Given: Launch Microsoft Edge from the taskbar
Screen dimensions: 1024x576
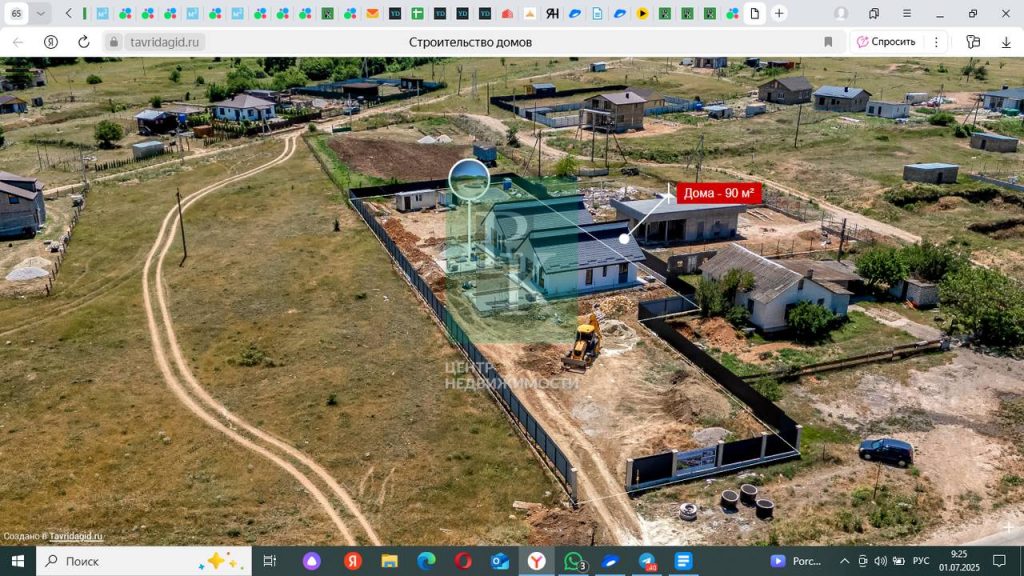Looking at the screenshot, I should pos(426,561).
